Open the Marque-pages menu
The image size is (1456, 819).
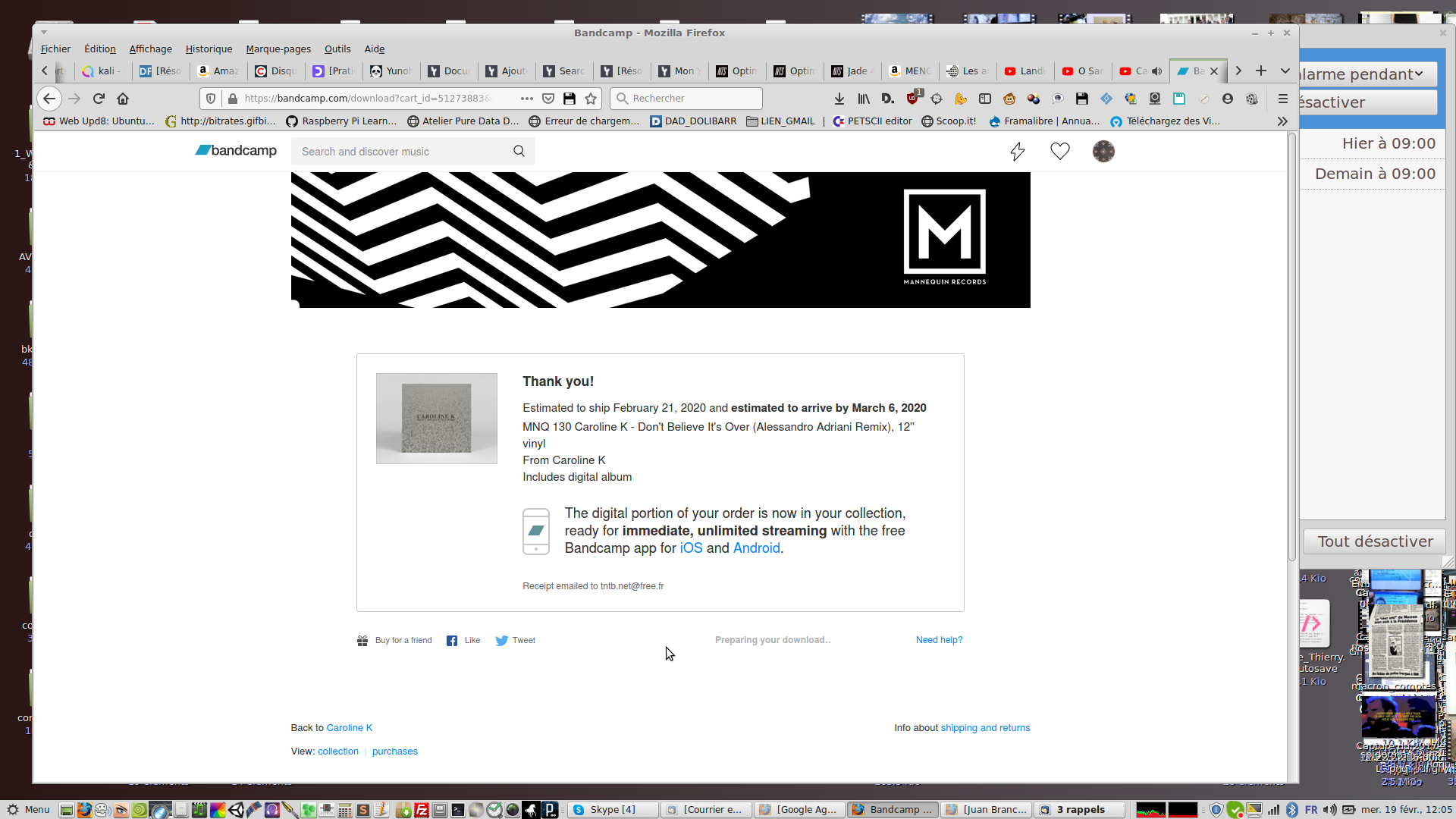click(x=278, y=49)
